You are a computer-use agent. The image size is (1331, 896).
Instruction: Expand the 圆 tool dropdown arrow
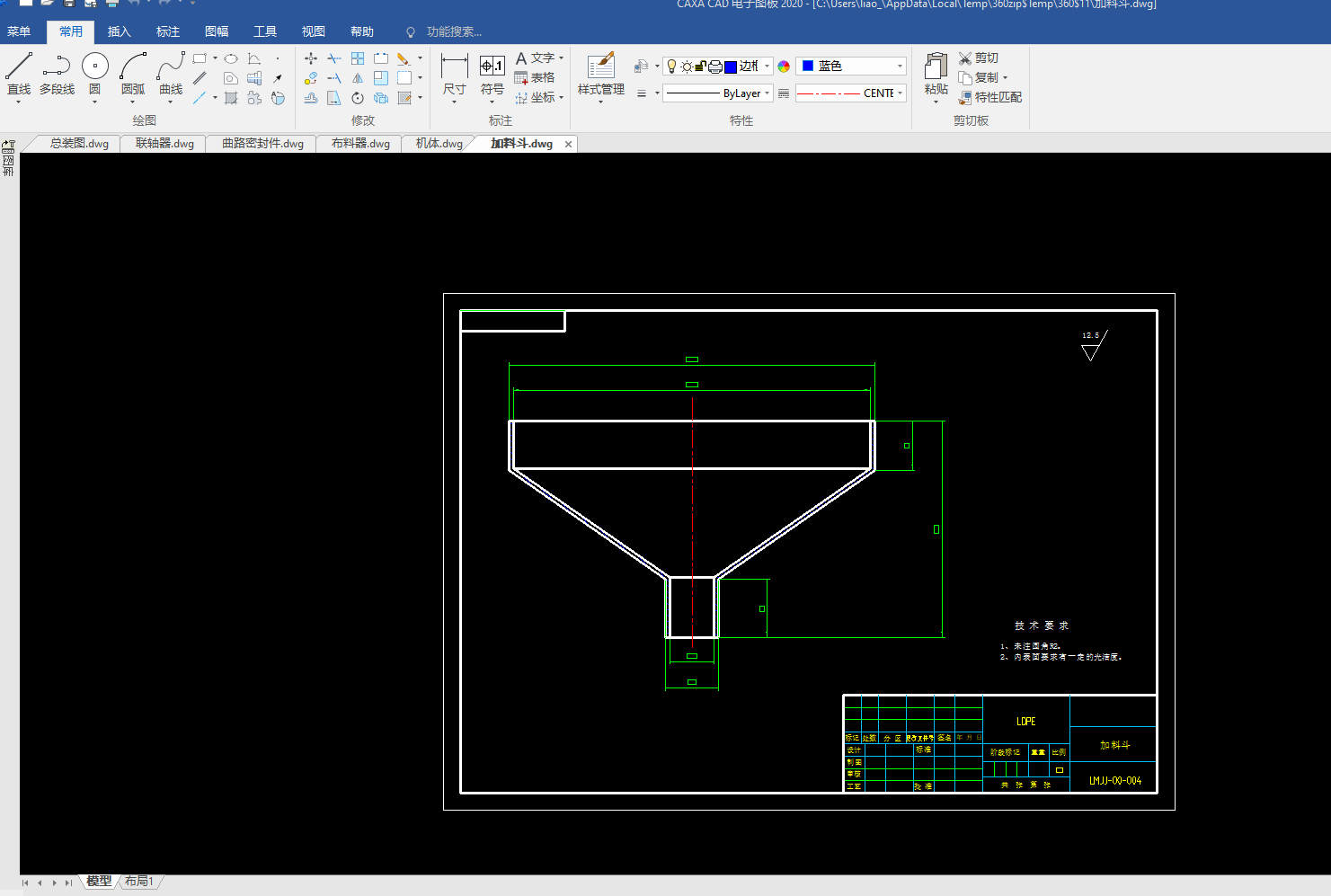(94, 102)
